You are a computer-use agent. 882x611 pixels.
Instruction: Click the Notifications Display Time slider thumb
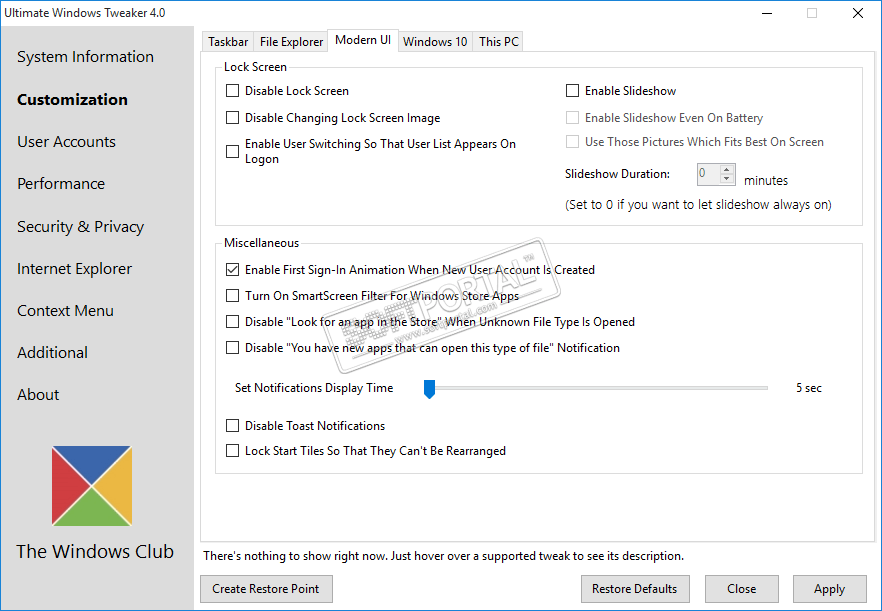[429, 389]
